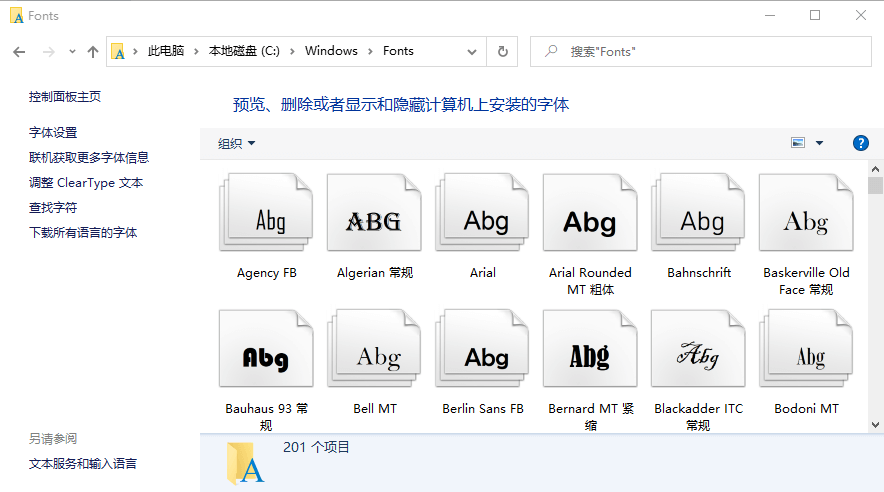
Task: Select the Blackadder ITC font icon
Action: click(x=698, y=349)
